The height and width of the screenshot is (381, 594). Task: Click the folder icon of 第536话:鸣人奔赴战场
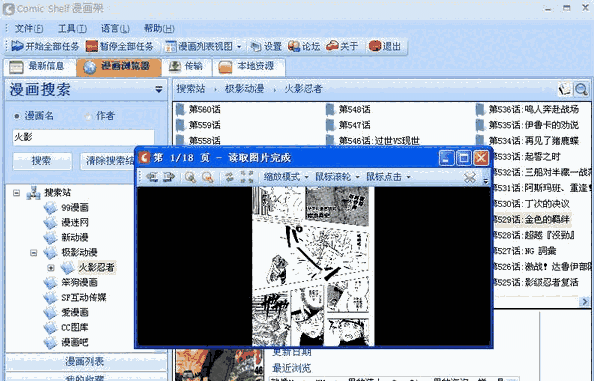click(x=480, y=109)
